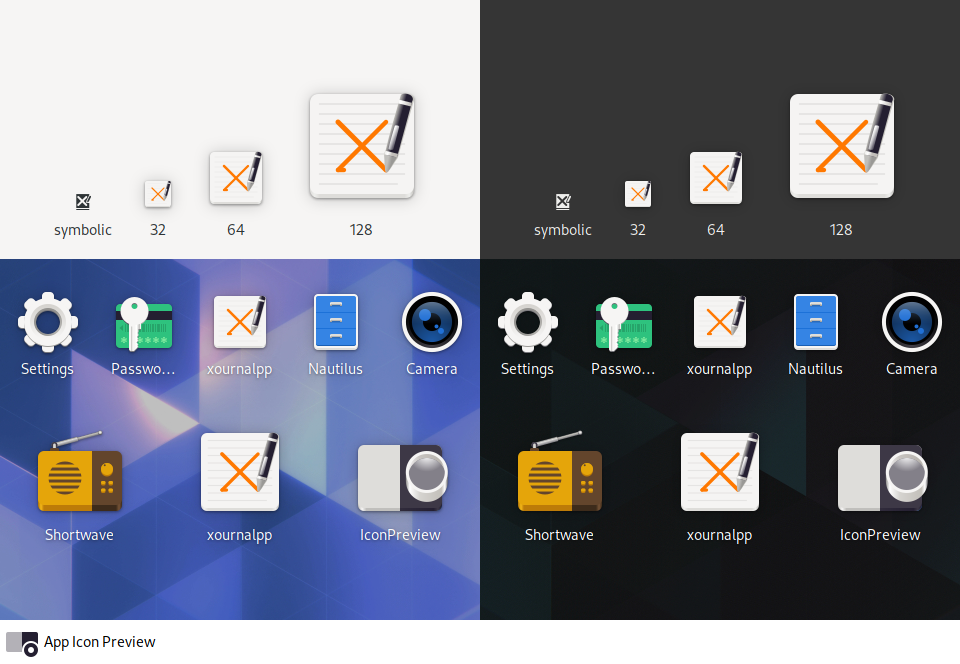The image size is (960, 664).
Task: Click the '64' label in dark panel
Action: tap(716, 229)
